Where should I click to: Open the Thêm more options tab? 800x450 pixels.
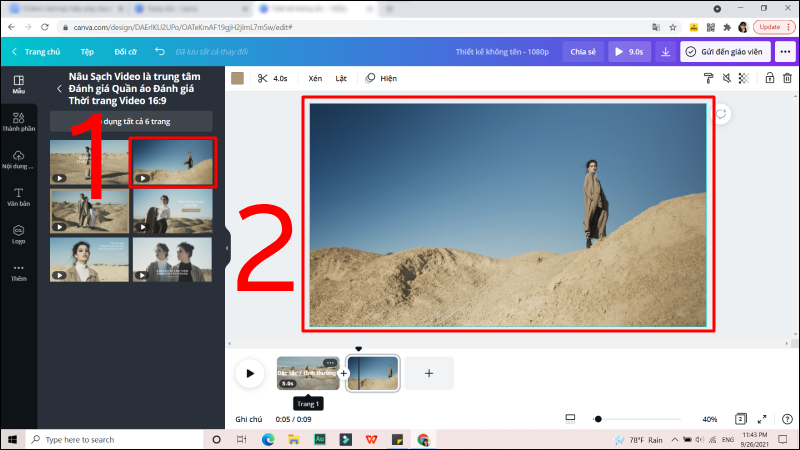[x=19, y=272]
